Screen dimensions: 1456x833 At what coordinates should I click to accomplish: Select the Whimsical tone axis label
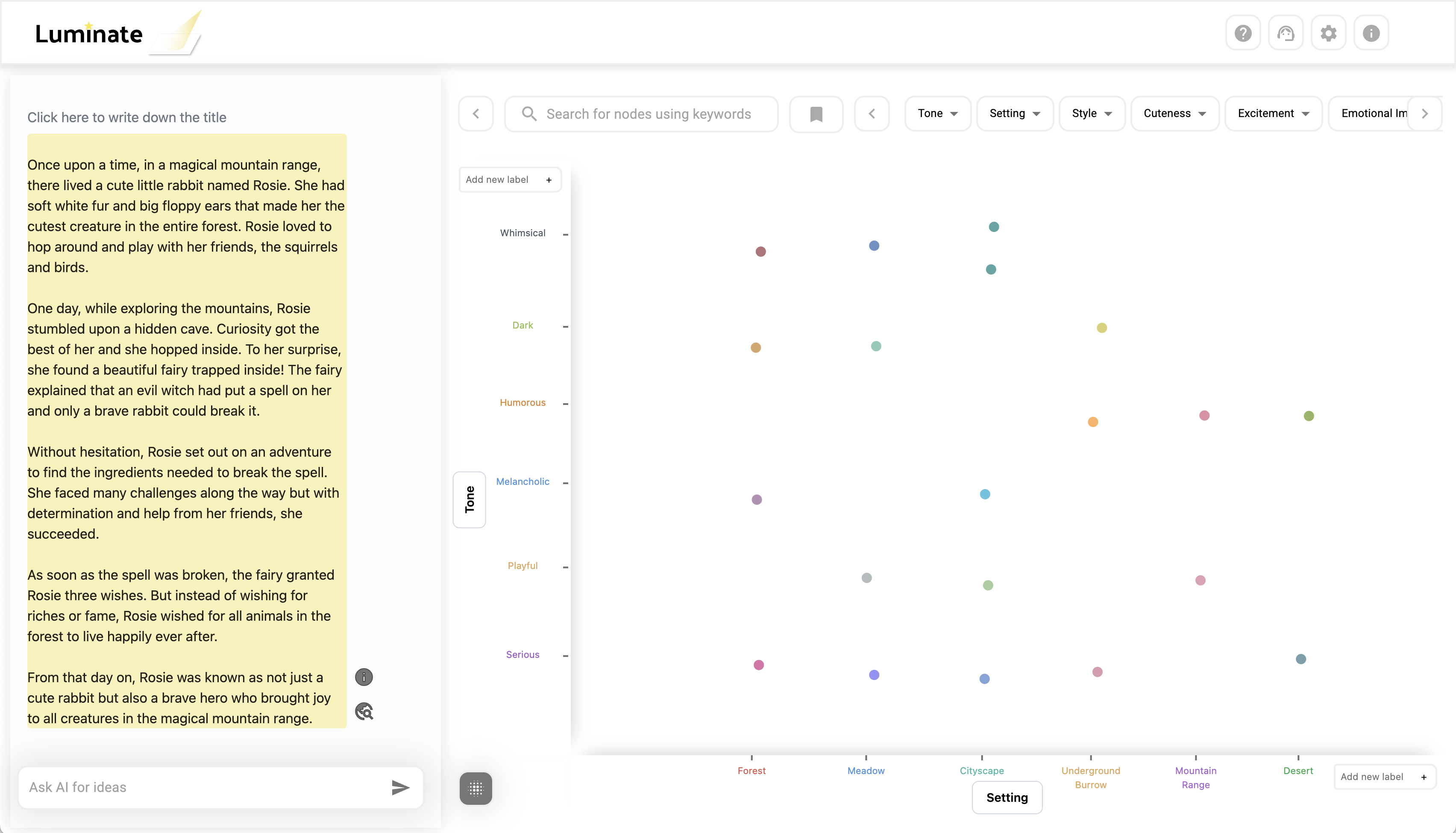(x=523, y=233)
